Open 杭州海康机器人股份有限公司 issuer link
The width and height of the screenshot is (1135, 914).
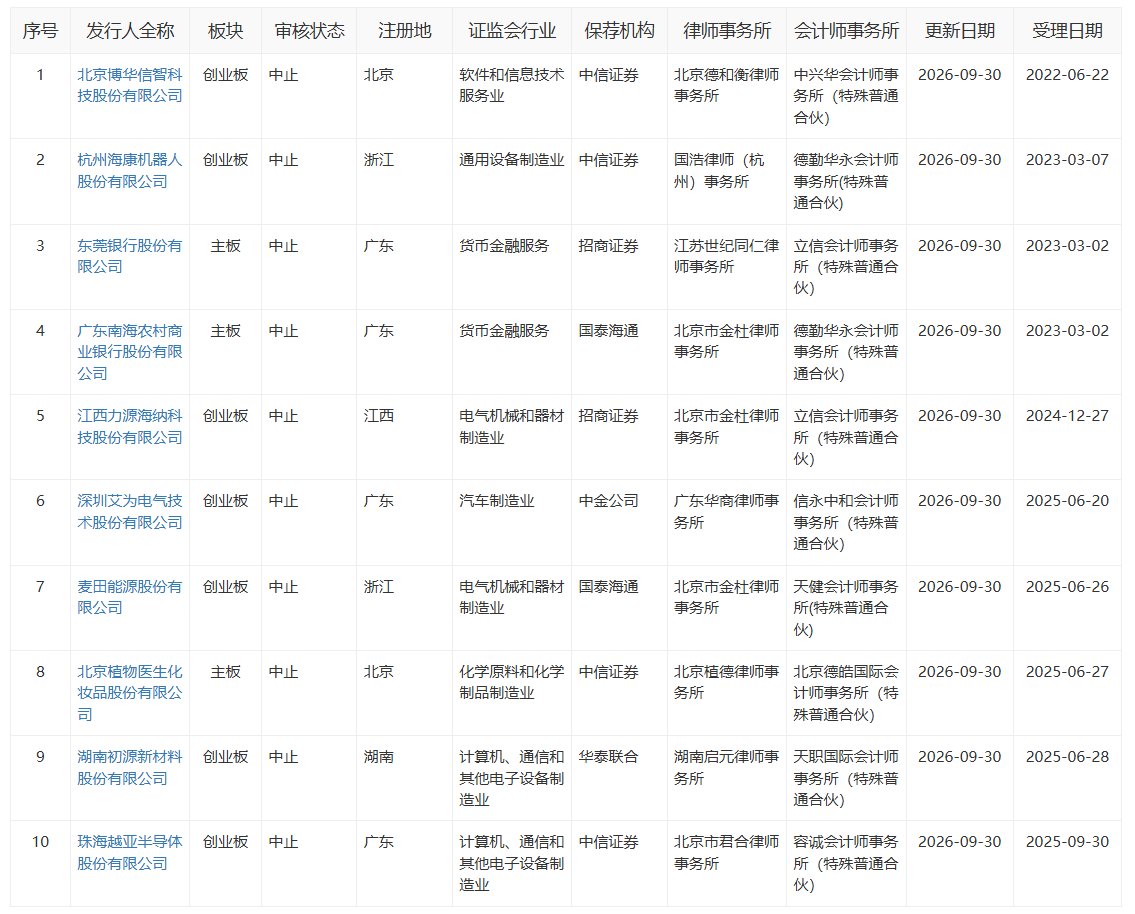(130, 170)
